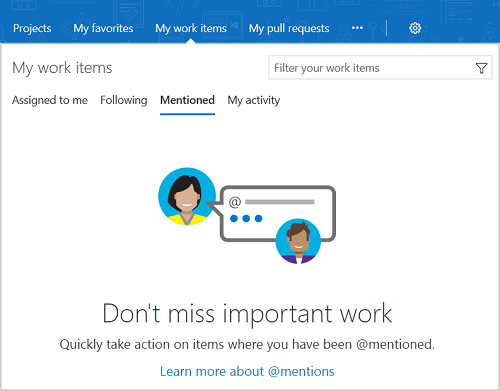Click the Don't miss important work heading
The width and height of the screenshot is (500, 391).
(x=247, y=313)
